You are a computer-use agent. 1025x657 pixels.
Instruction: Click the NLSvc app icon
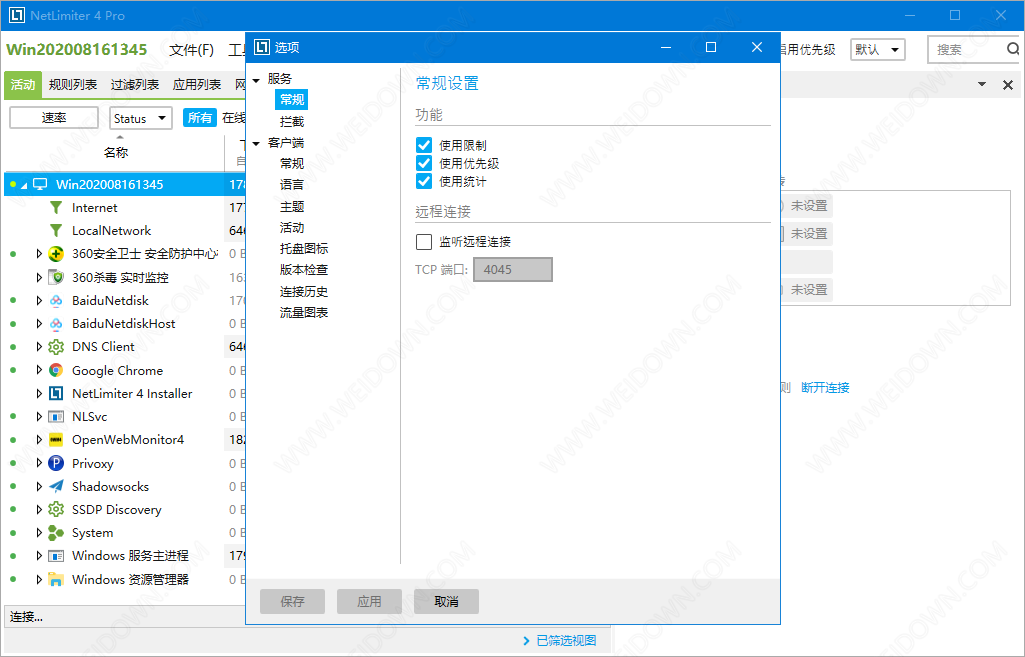point(56,416)
